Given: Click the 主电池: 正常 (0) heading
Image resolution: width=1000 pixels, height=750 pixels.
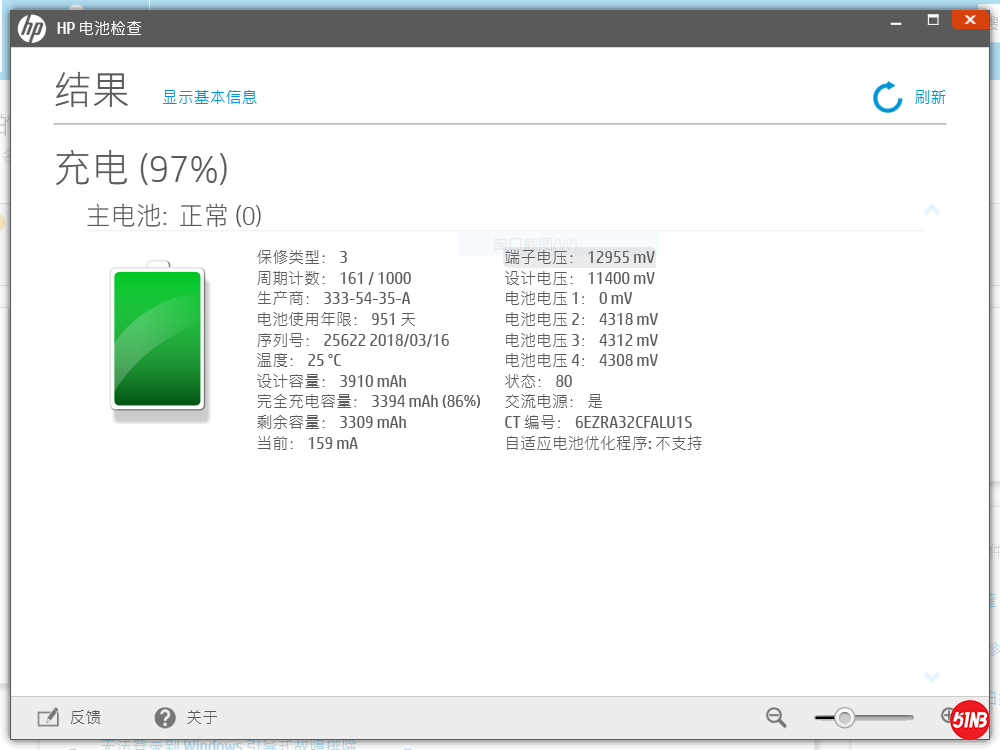Looking at the screenshot, I should click(x=174, y=216).
